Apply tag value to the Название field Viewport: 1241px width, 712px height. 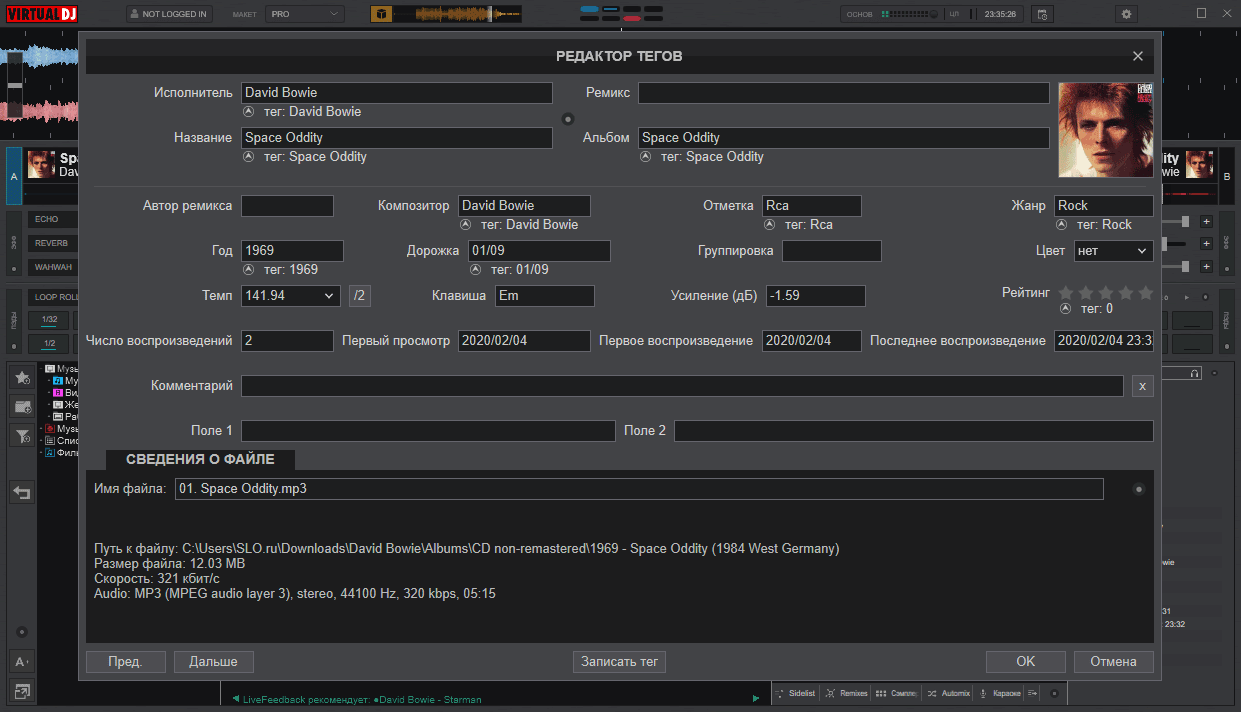click(x=248, y=157)
